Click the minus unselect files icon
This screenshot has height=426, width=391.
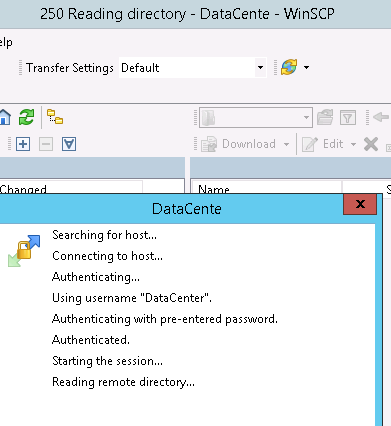[46, 144]
